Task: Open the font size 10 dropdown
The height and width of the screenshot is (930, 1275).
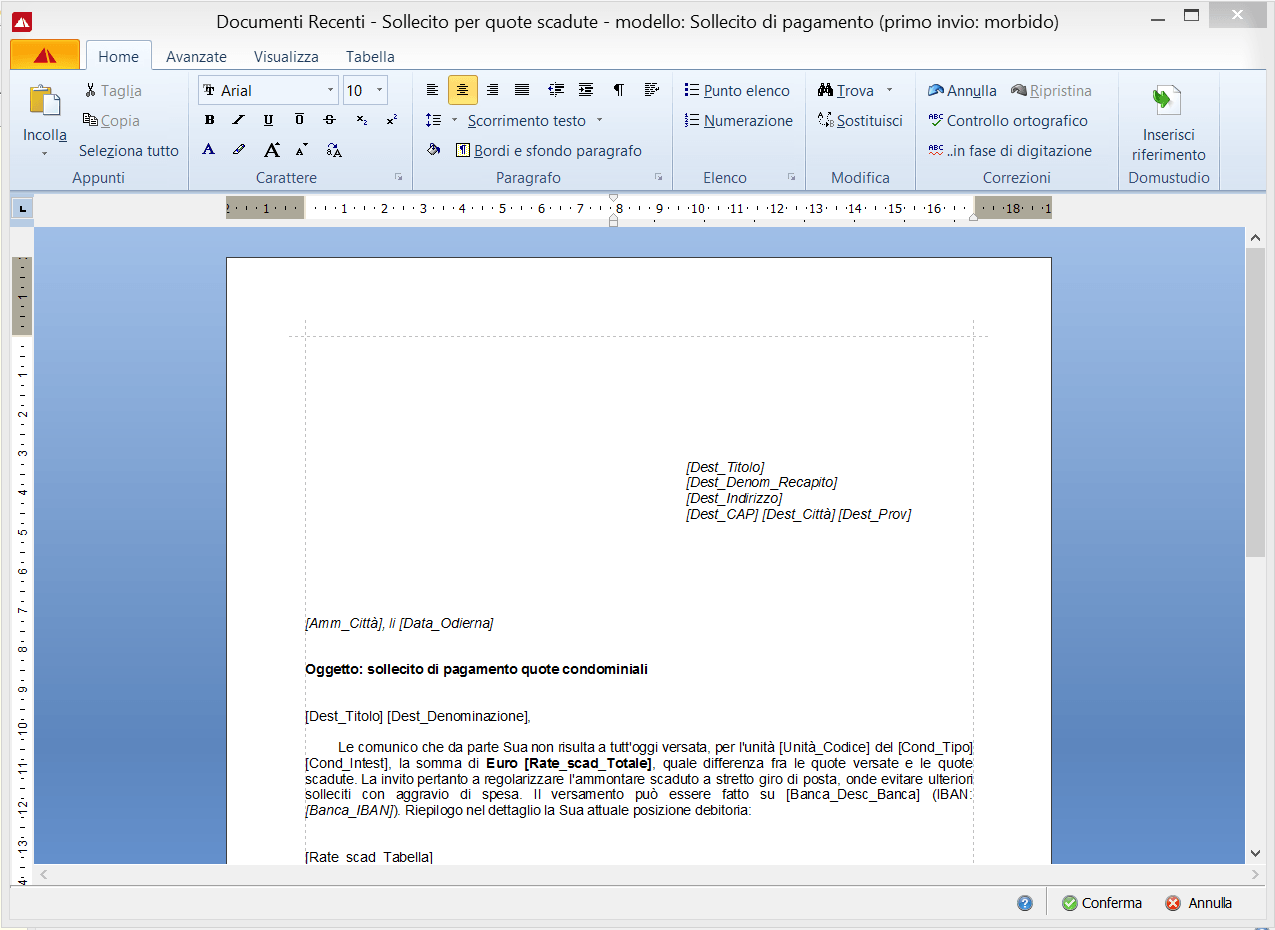Action: click(380, 90)
